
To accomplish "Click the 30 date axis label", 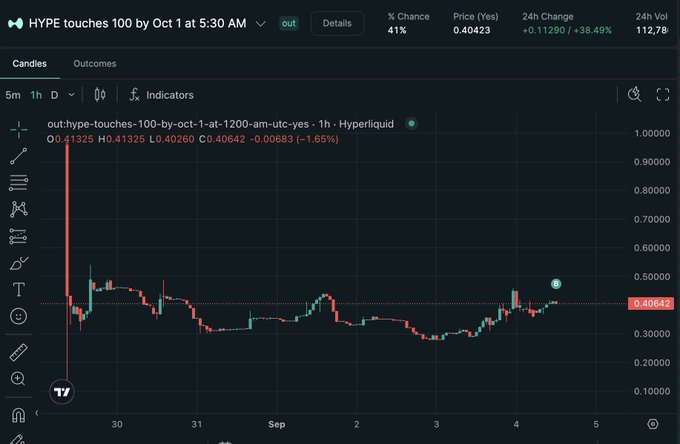I will tap(117, 424).
